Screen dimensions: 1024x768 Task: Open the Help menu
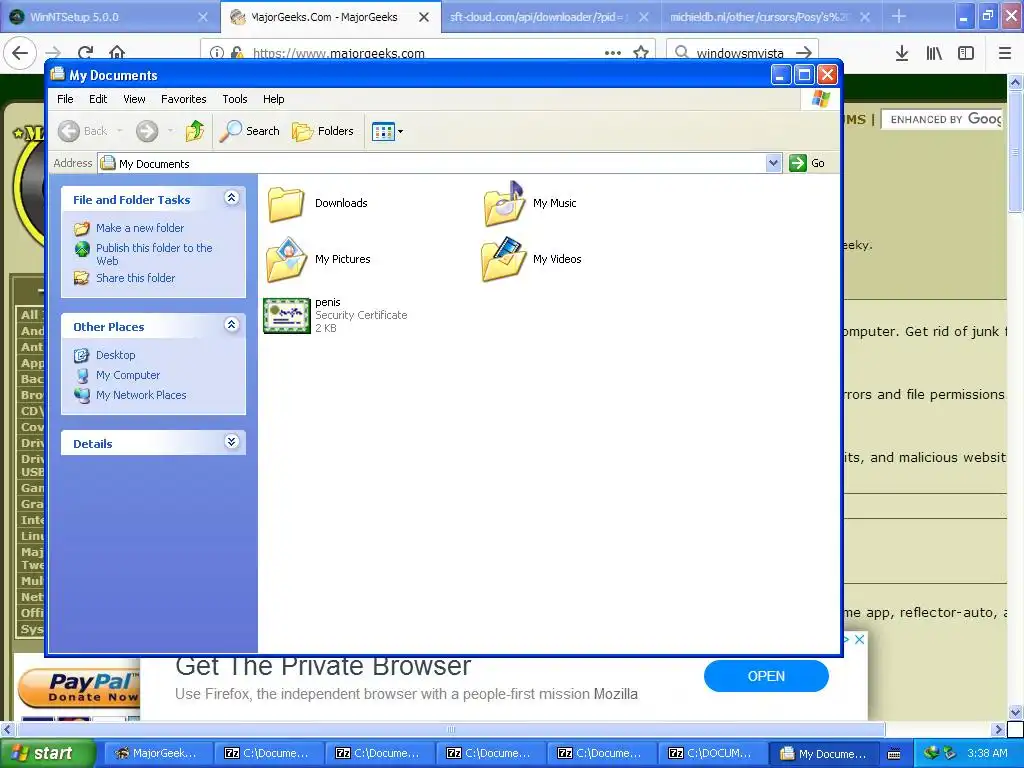point(274,99)
